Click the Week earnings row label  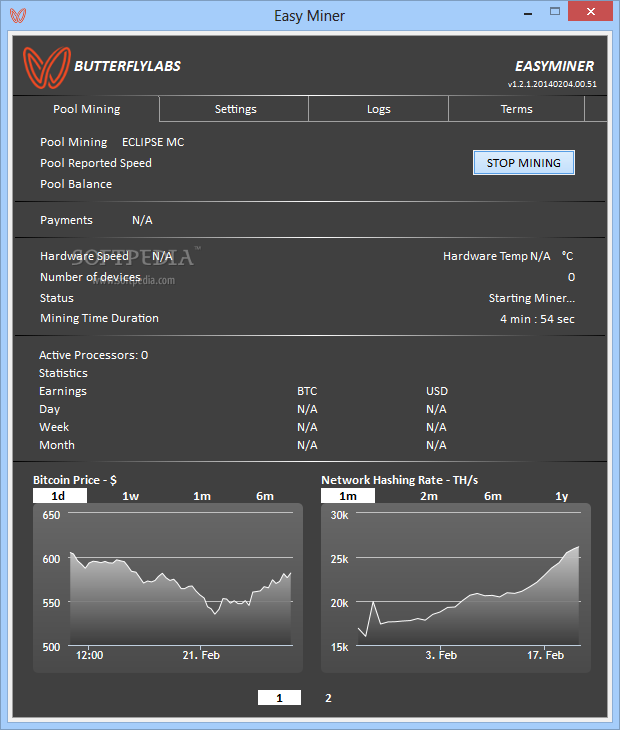pos(54,427)
